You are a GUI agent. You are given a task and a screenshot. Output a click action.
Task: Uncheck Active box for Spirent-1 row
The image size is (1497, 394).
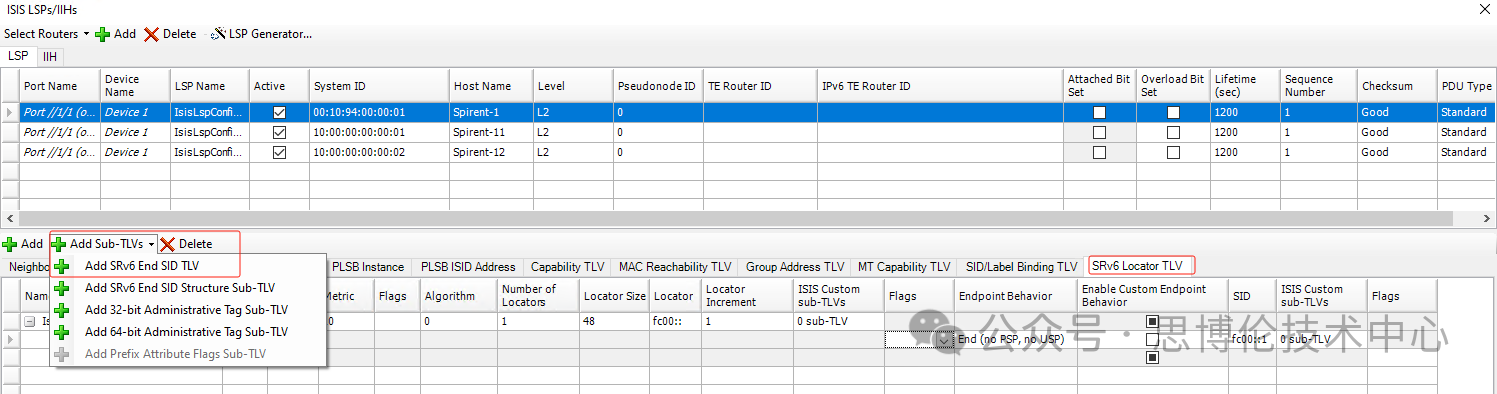[x=279, y=113]
